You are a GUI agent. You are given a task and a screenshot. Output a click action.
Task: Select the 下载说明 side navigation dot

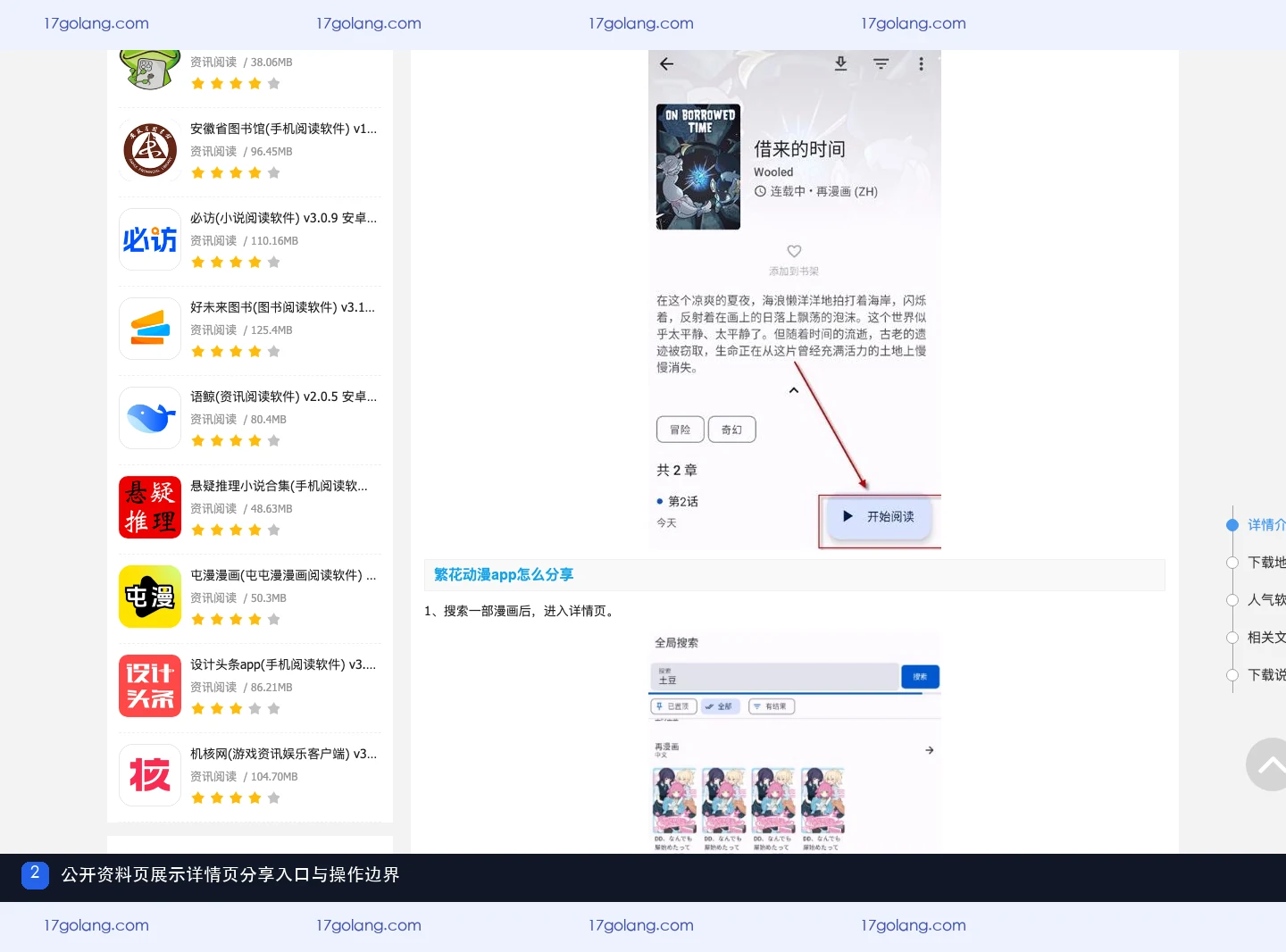pyautogui.click(x=1232, y=675)
